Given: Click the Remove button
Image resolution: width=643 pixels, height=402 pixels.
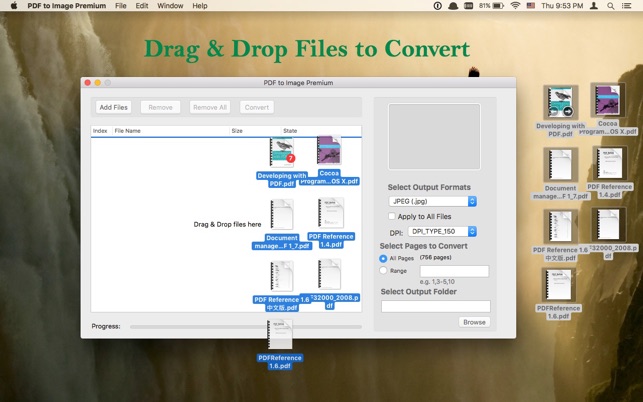Looking at the screenshot, I should click(x=160, y=107).
